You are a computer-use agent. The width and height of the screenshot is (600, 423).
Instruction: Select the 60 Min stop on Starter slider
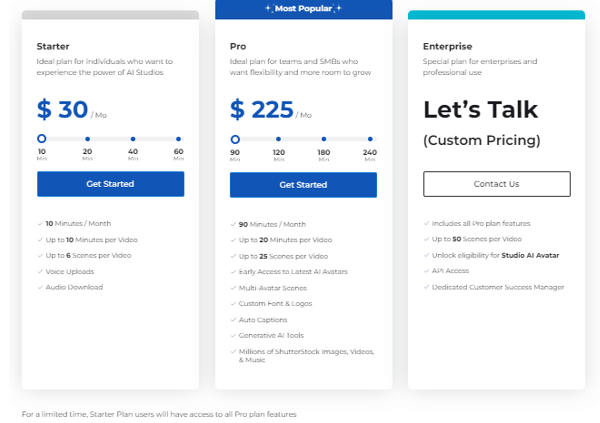click(178, 139)
